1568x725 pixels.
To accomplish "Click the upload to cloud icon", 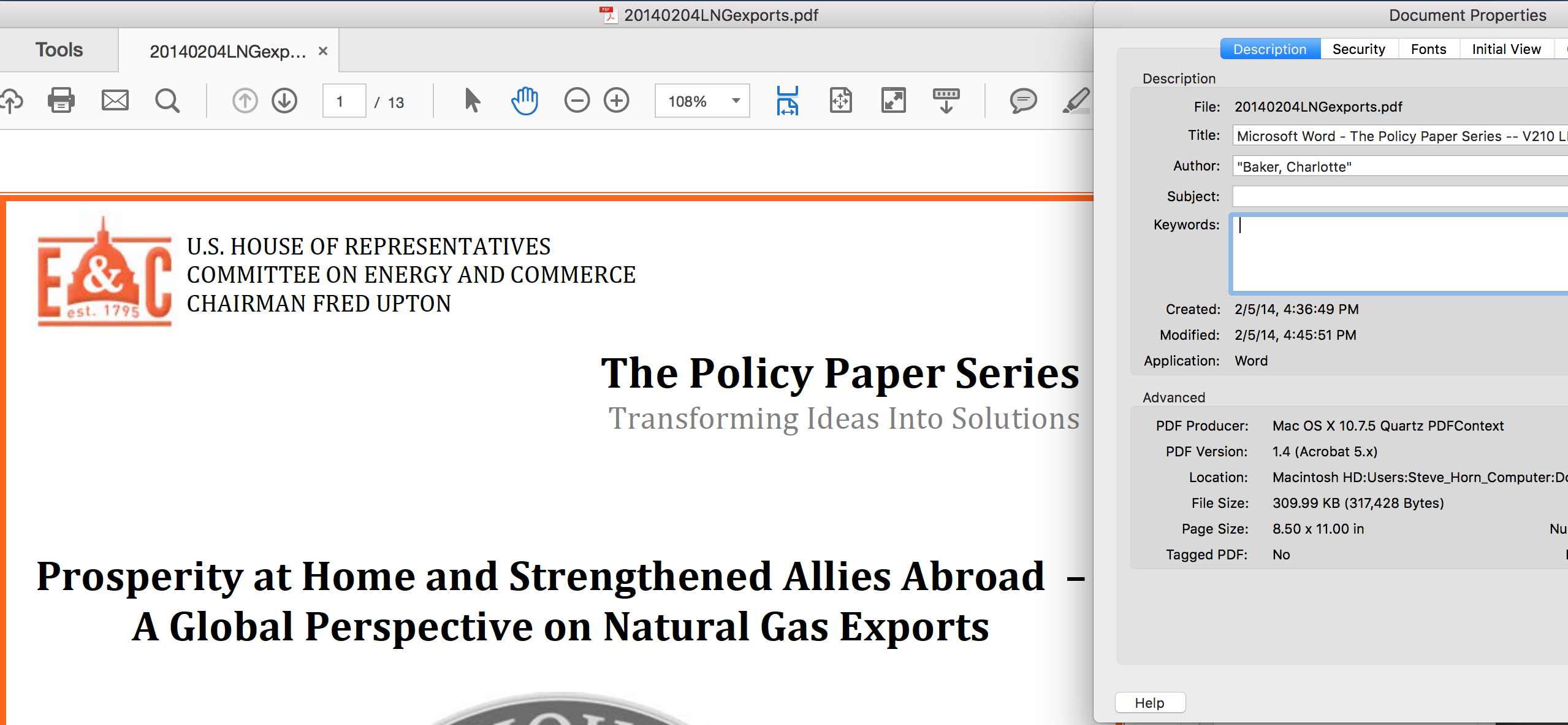I will (x=11, y=101).
